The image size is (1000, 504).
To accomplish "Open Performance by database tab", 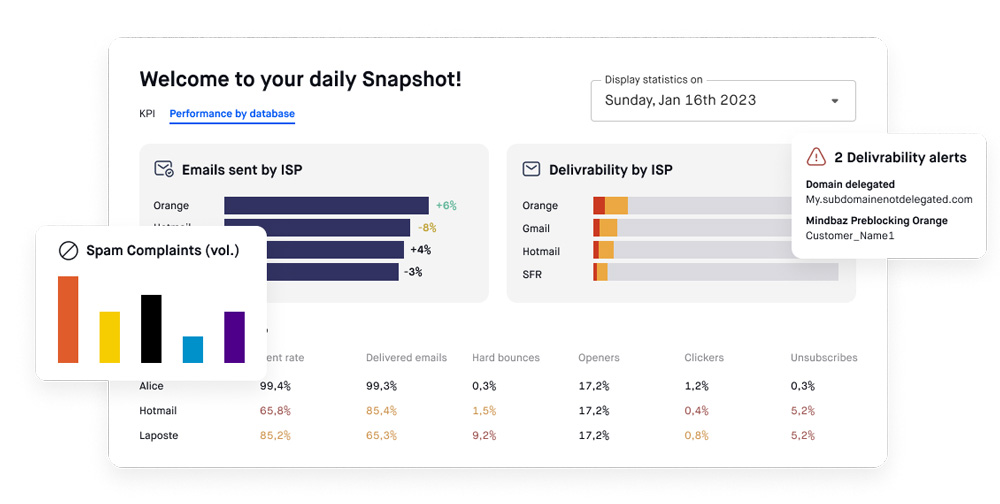I will 232,114.
